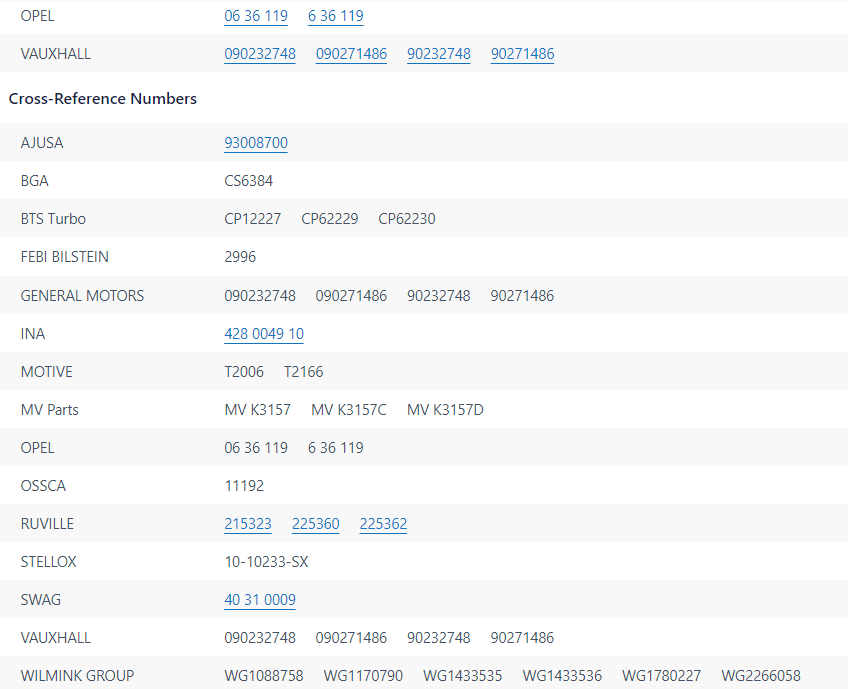The width and height of the screenshot is (848, 689).
Task: Click the linked VAUXHALL number 90232748
Action: 439,54
